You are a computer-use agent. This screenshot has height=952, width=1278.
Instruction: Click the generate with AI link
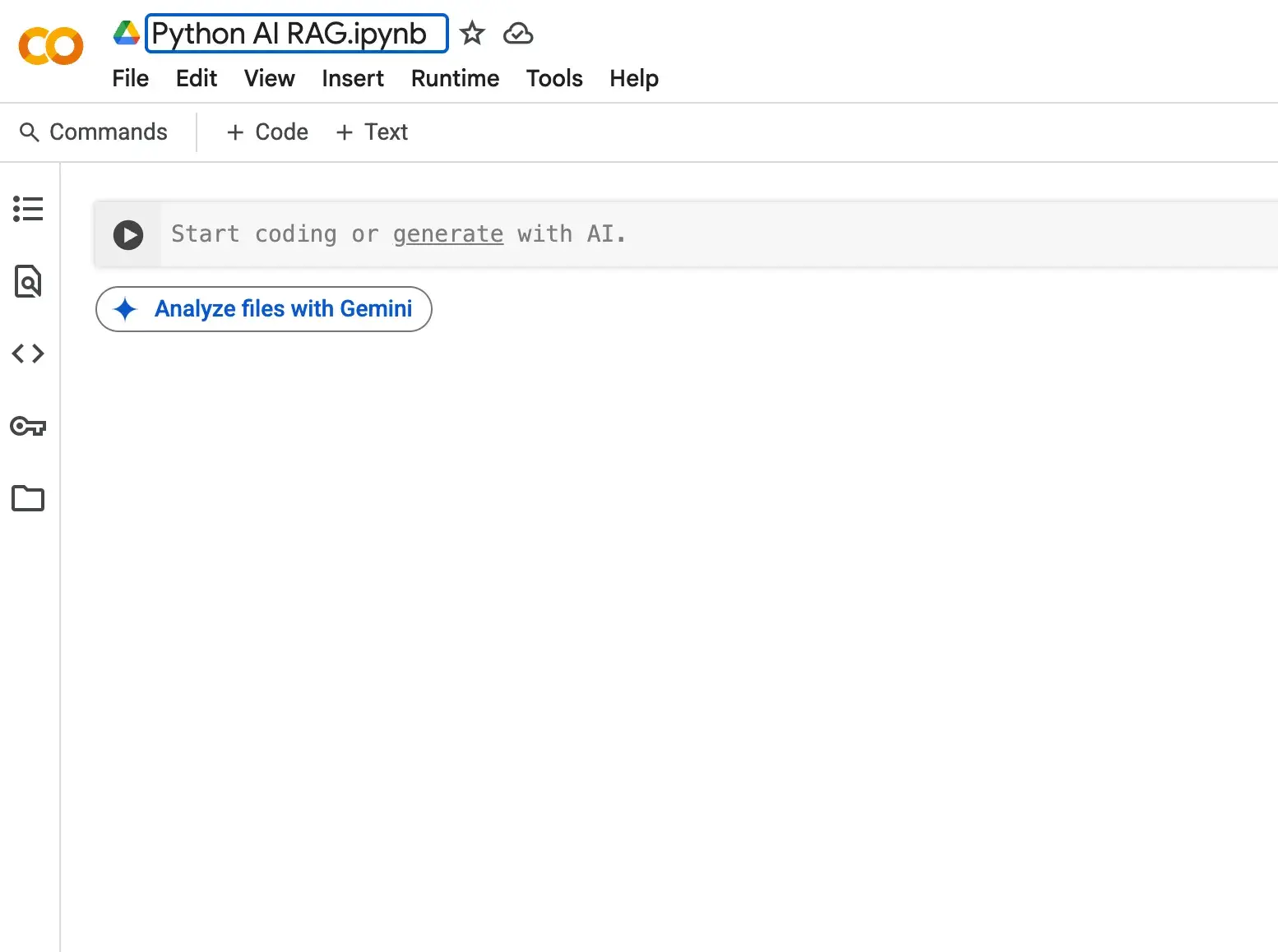[x=447, y=234]
